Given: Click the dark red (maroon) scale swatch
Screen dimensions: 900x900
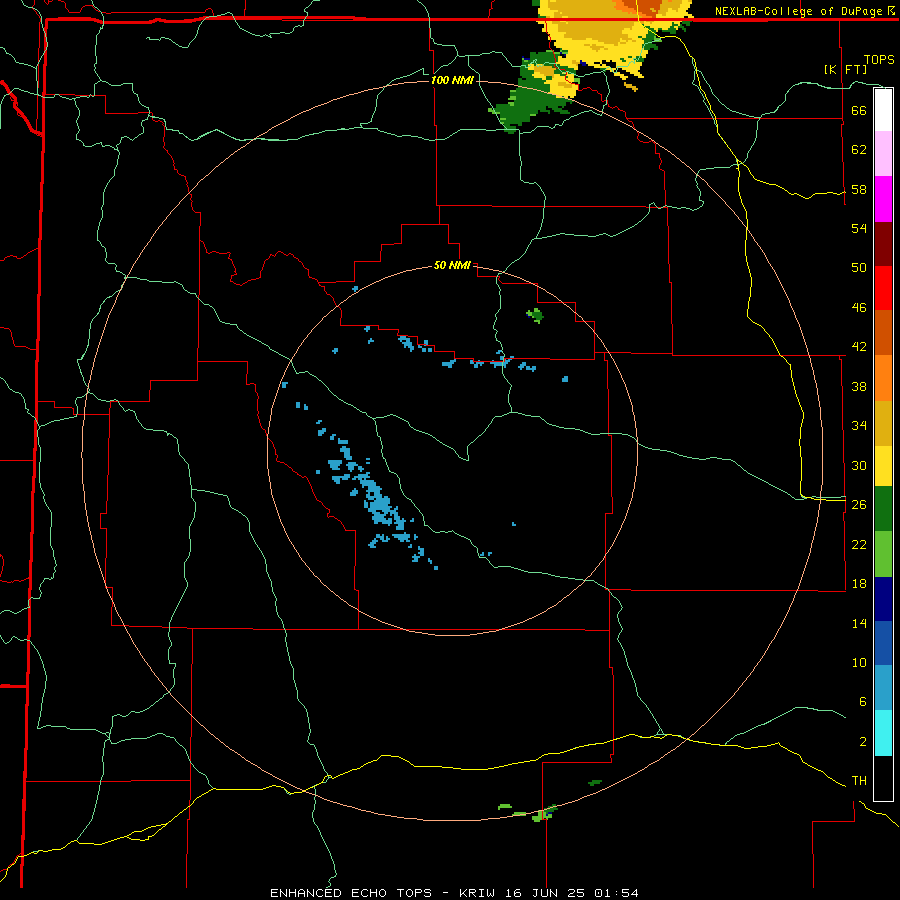Looking at the screenshot, I should [x=883, y=244].
